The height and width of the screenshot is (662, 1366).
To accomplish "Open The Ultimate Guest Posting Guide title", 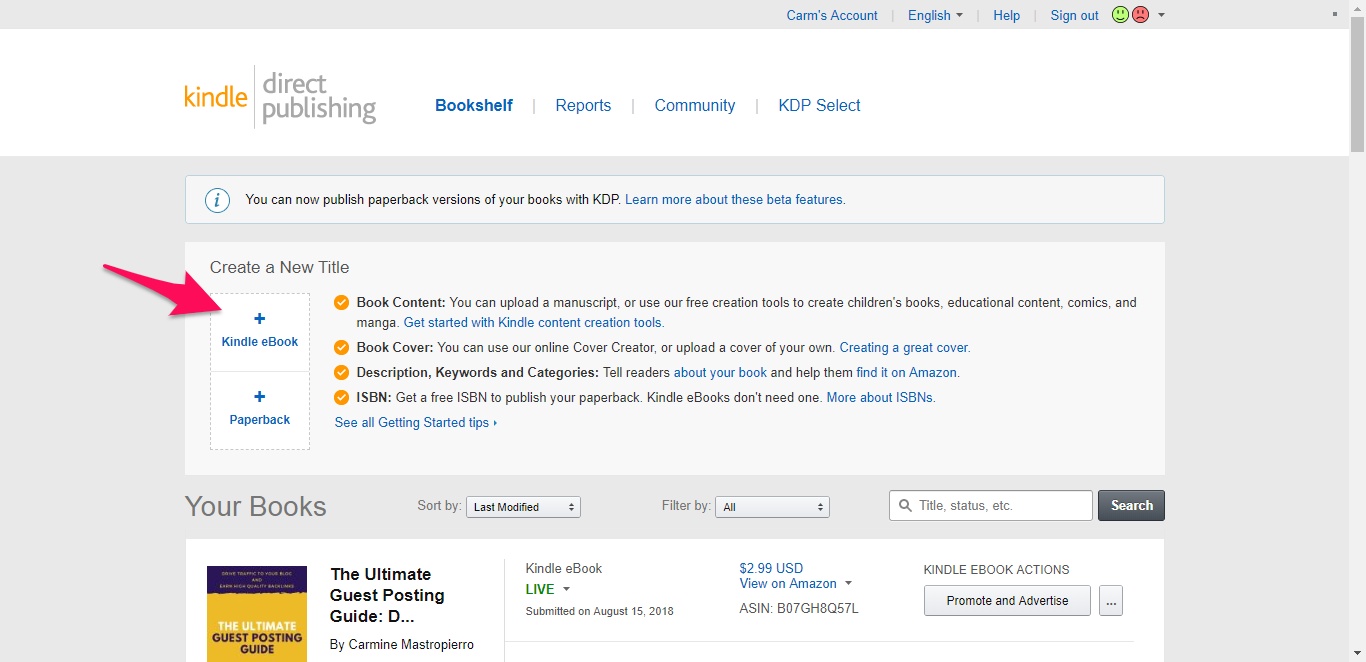I will point(388,595).
